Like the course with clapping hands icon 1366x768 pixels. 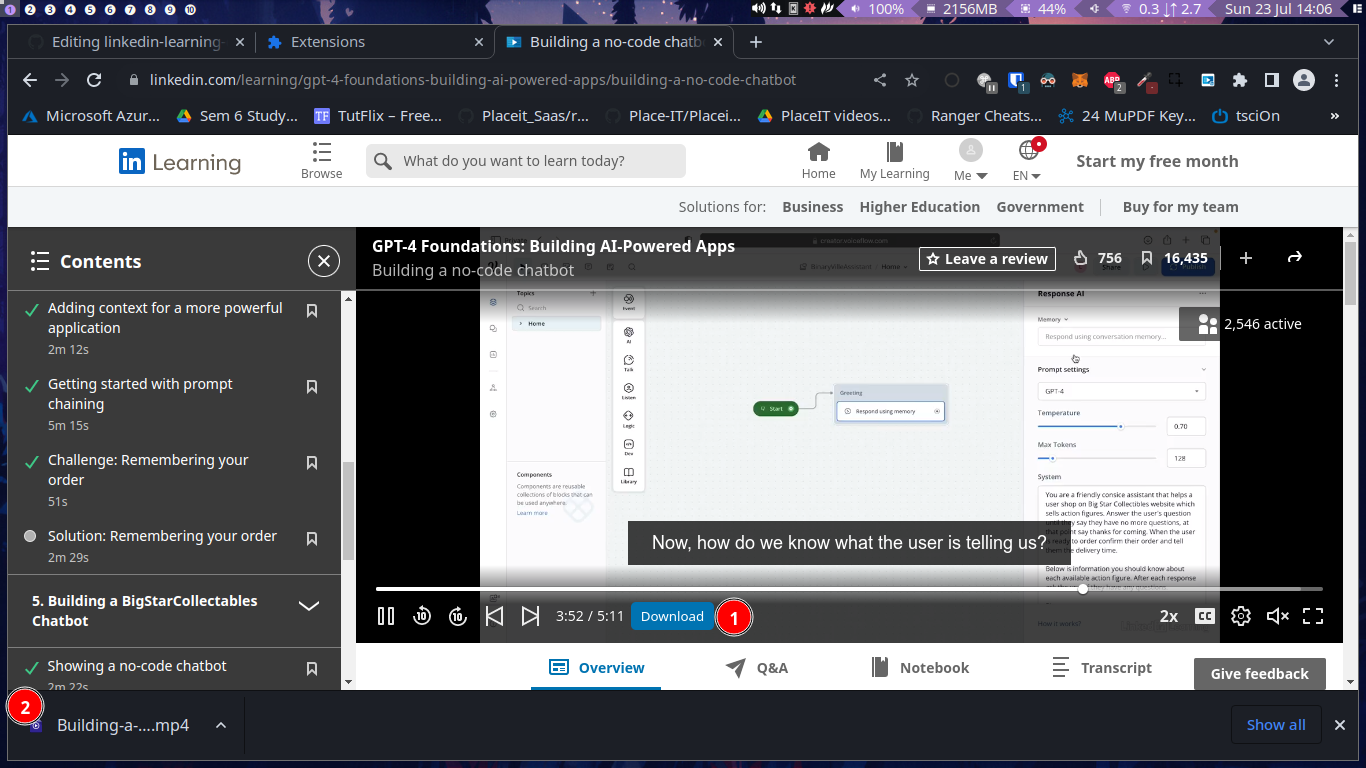point(1080,258)
